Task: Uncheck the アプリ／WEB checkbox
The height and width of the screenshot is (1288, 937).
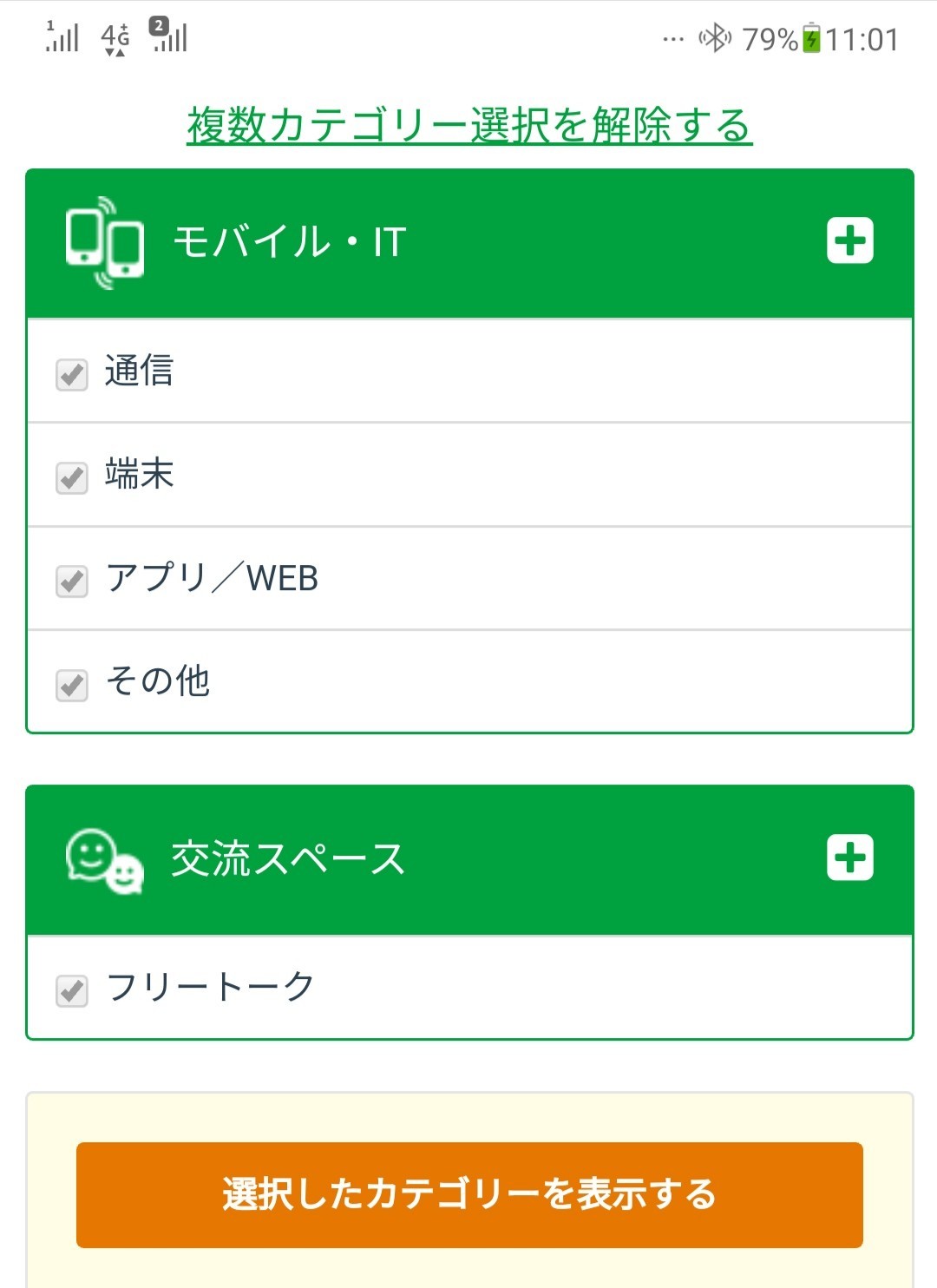Action: pos(72,582)
